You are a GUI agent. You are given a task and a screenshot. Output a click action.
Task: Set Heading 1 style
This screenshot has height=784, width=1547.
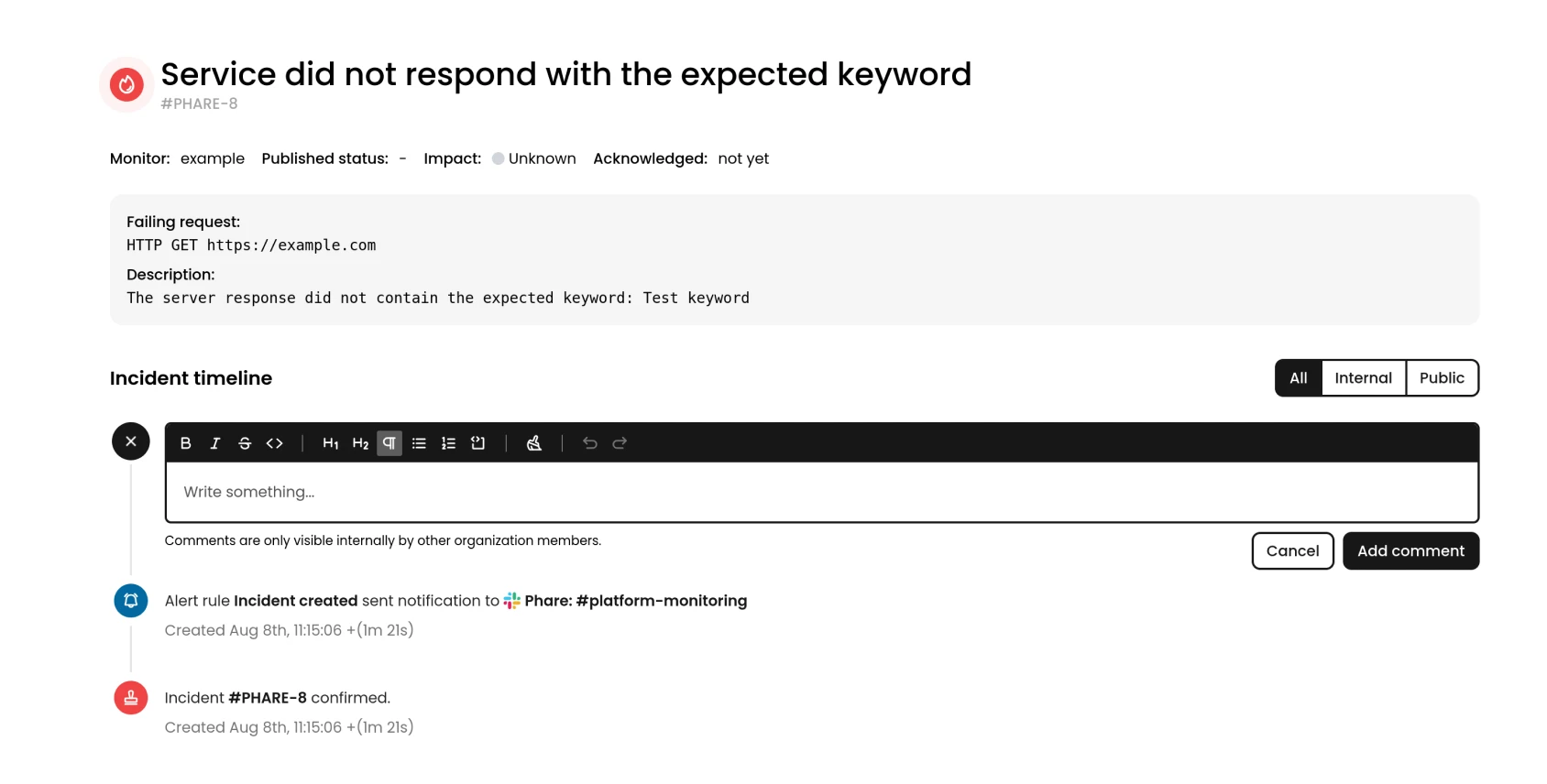tap(331, 443)
